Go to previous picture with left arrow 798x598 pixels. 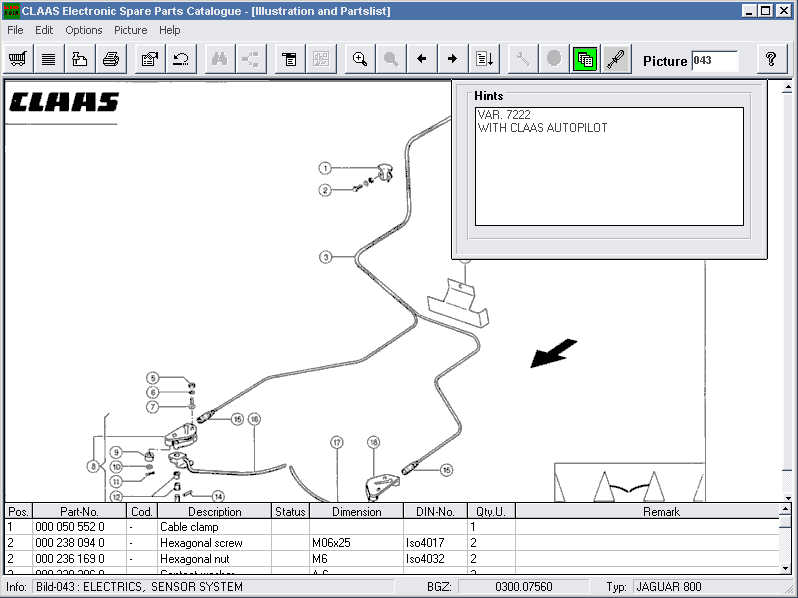click(x=421, y=59)
